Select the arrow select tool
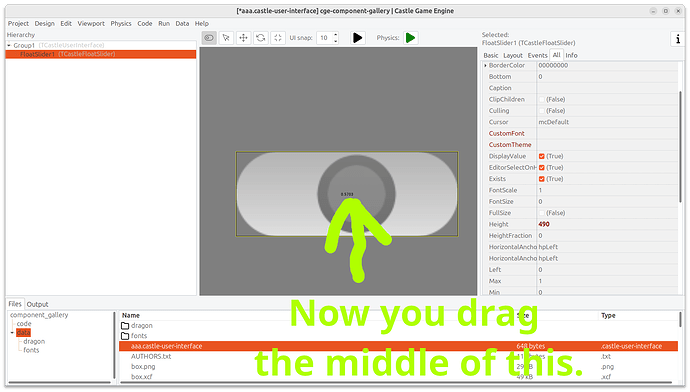Screen dimensions: 690x392 point(226,38)
